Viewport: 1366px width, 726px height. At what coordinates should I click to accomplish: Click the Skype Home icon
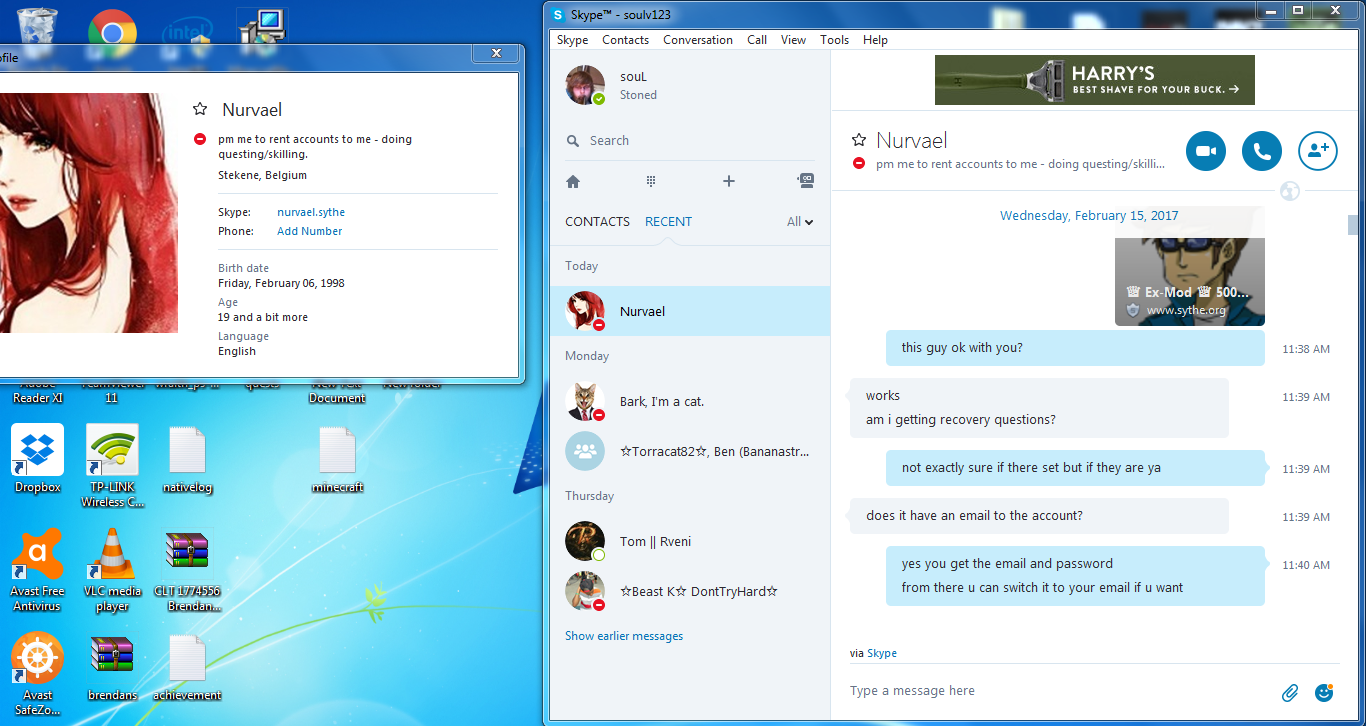click(x=573, y=181)
